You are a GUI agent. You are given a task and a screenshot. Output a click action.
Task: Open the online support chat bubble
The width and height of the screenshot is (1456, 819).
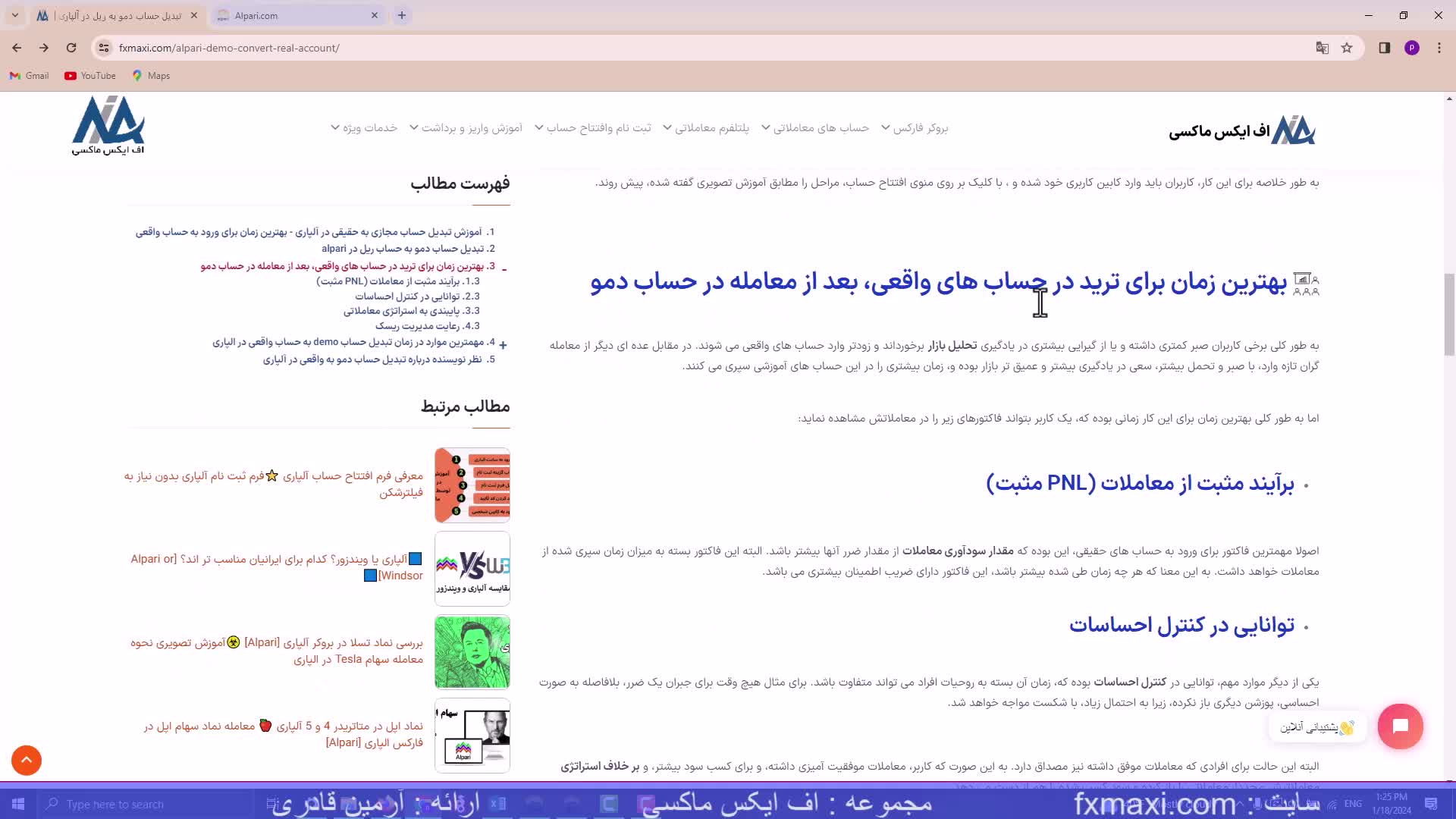(1400, 726)
